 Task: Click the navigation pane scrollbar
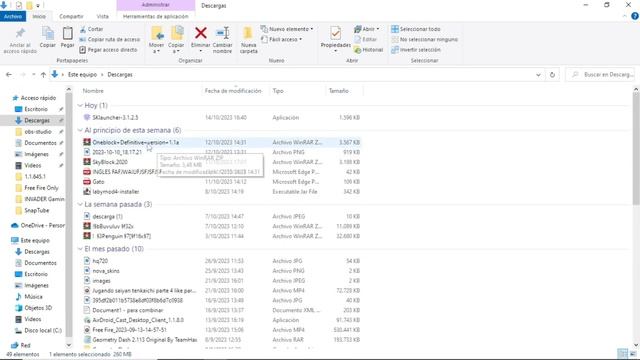click(x=69, y=216)
